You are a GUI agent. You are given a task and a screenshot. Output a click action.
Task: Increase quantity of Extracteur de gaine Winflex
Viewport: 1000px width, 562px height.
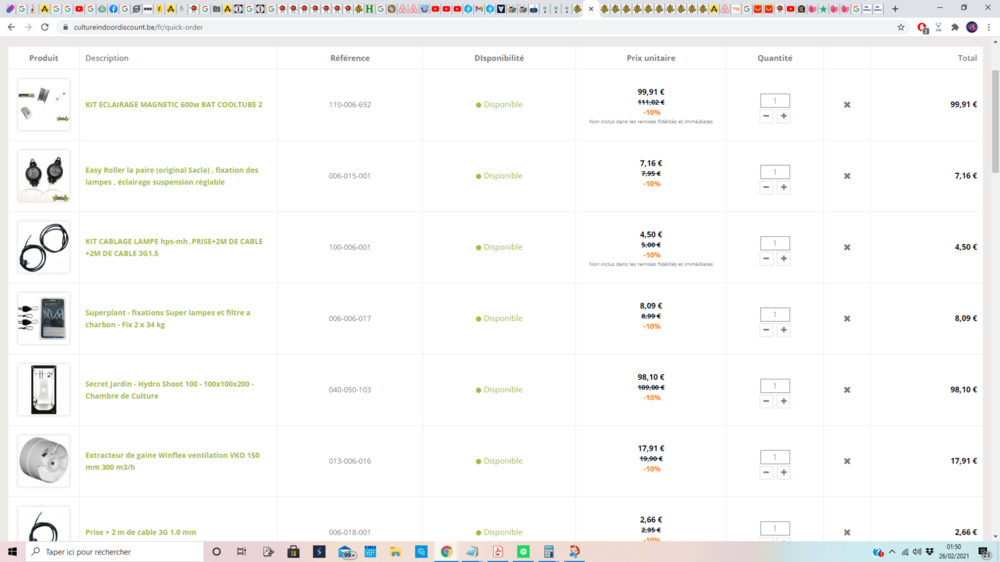[784, 473]
